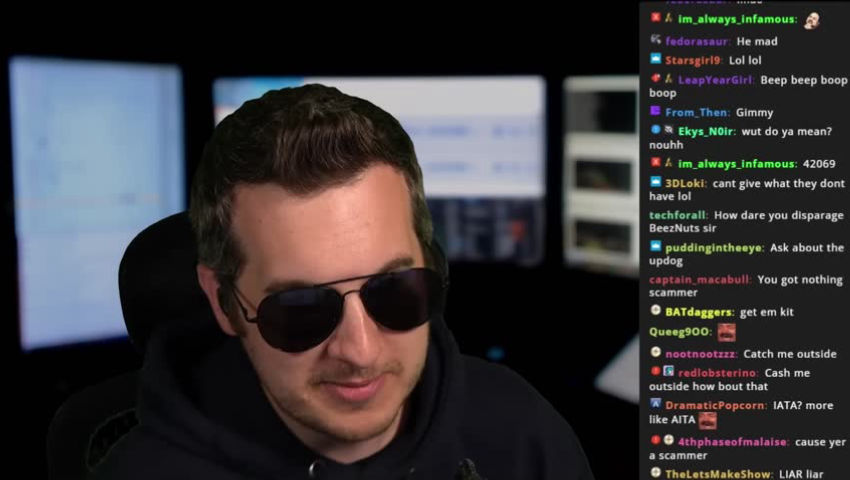Click the round badge next to BATdaggers

pos(655,310)
